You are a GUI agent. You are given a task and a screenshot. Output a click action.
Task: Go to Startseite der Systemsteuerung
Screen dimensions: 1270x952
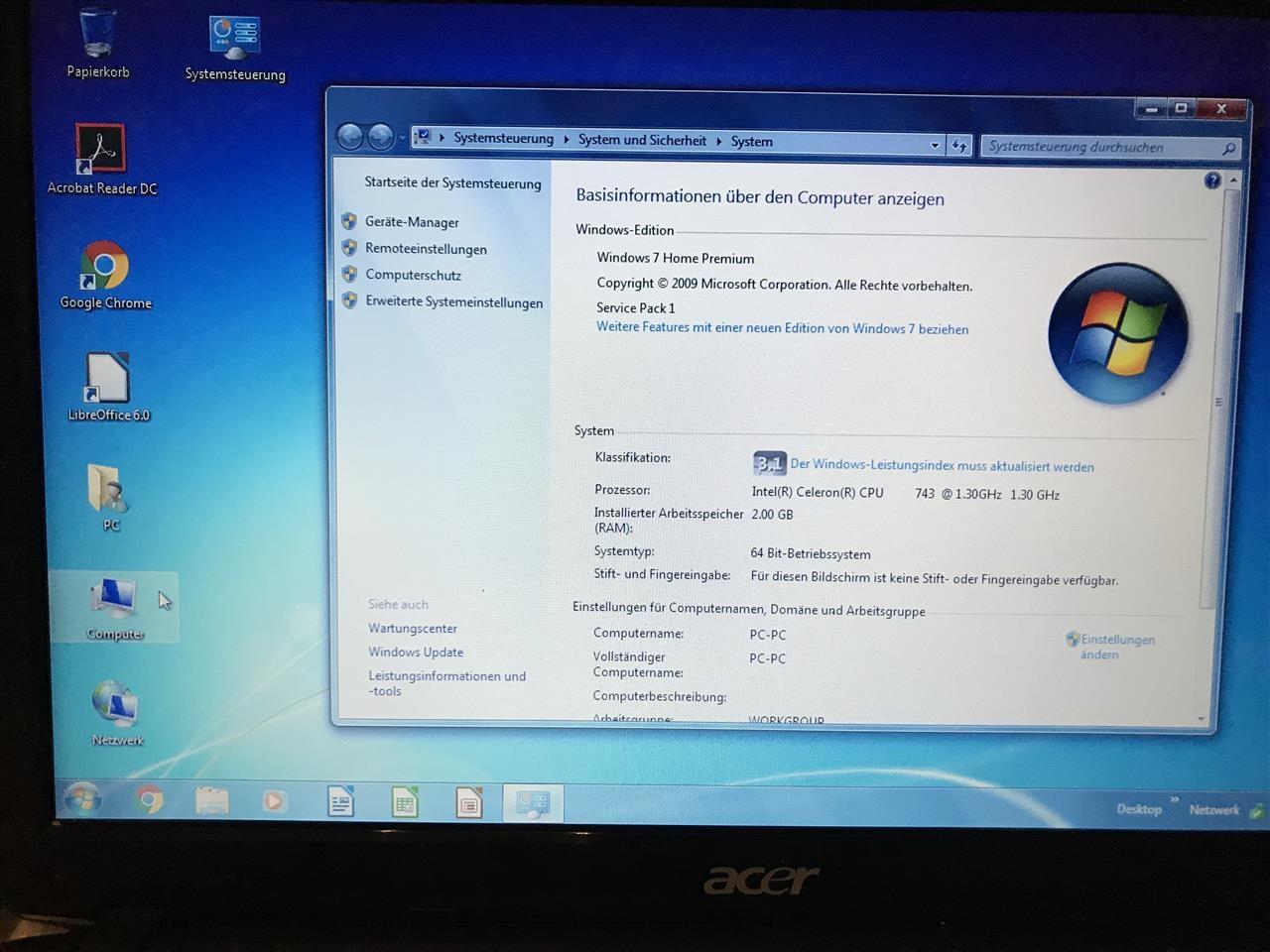452,182
